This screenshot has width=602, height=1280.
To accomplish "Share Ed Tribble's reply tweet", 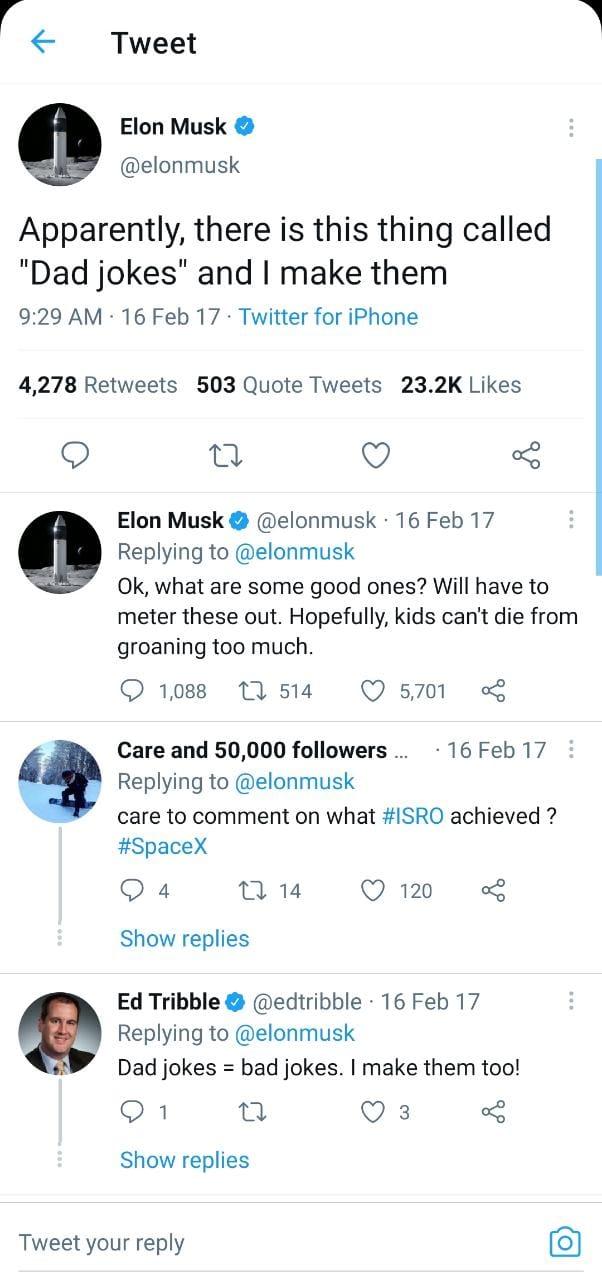I will click(x=494, y=1112).
